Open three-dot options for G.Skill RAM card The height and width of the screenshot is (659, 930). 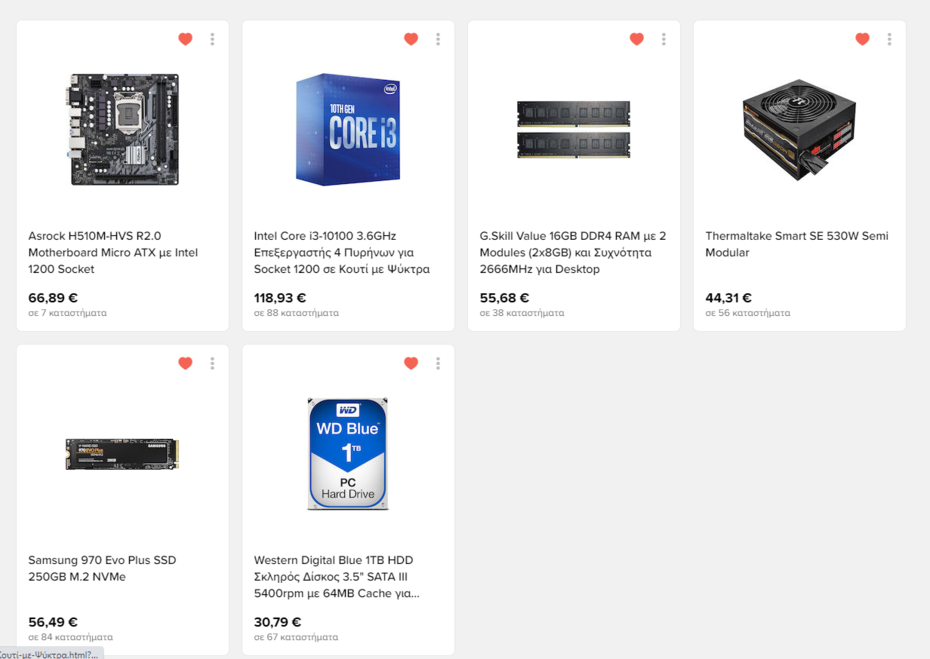click(663, 39)
